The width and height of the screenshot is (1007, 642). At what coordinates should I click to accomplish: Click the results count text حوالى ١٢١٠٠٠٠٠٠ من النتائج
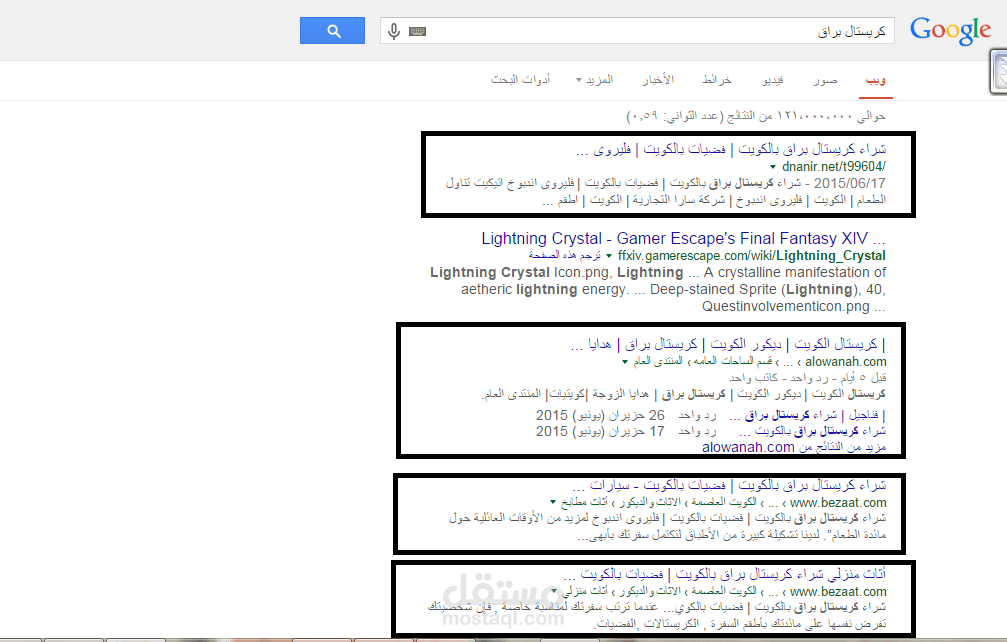756,116
